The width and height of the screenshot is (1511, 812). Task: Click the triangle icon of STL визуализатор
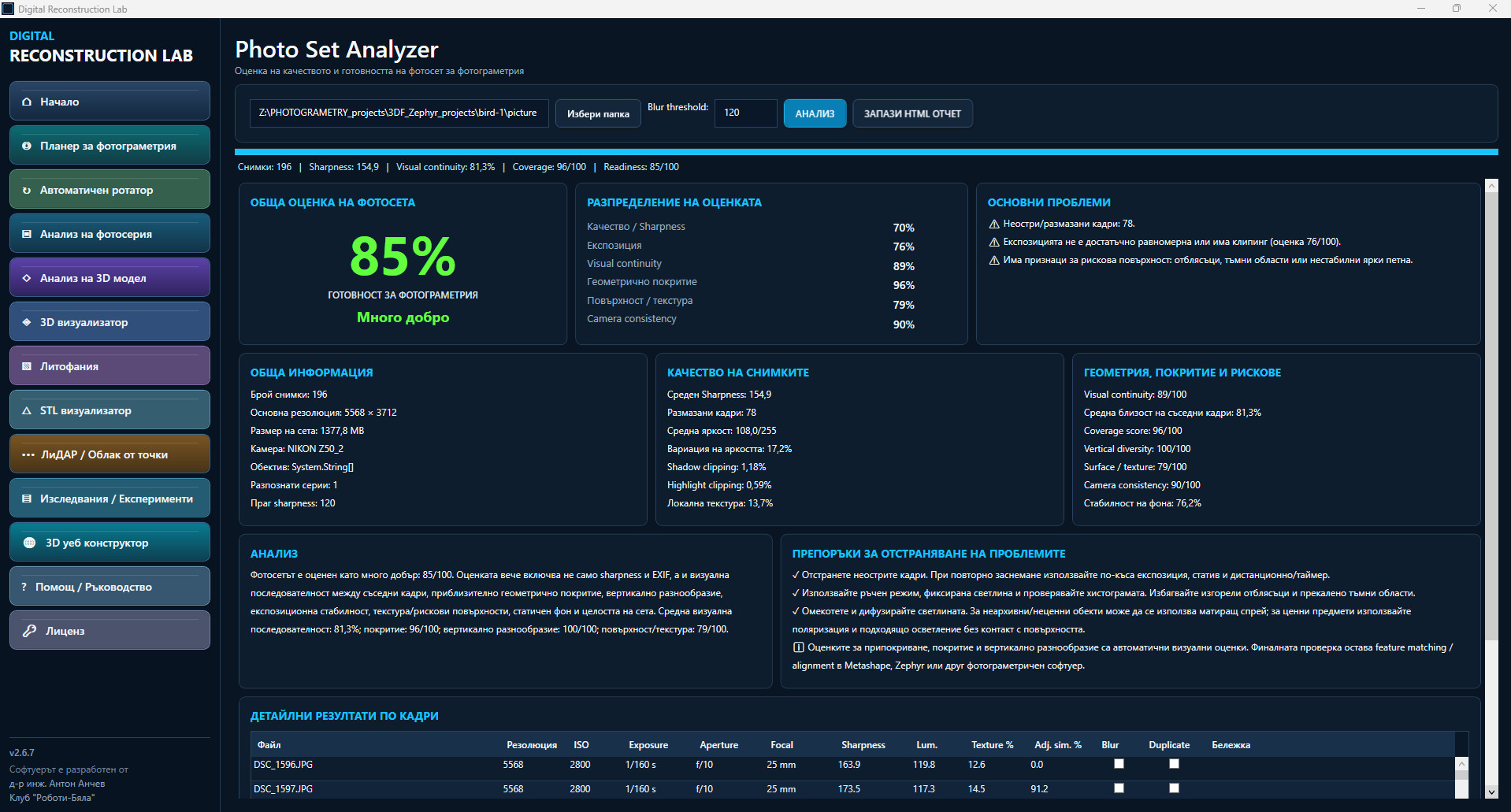pyautogui.click(x=27, y=410)
